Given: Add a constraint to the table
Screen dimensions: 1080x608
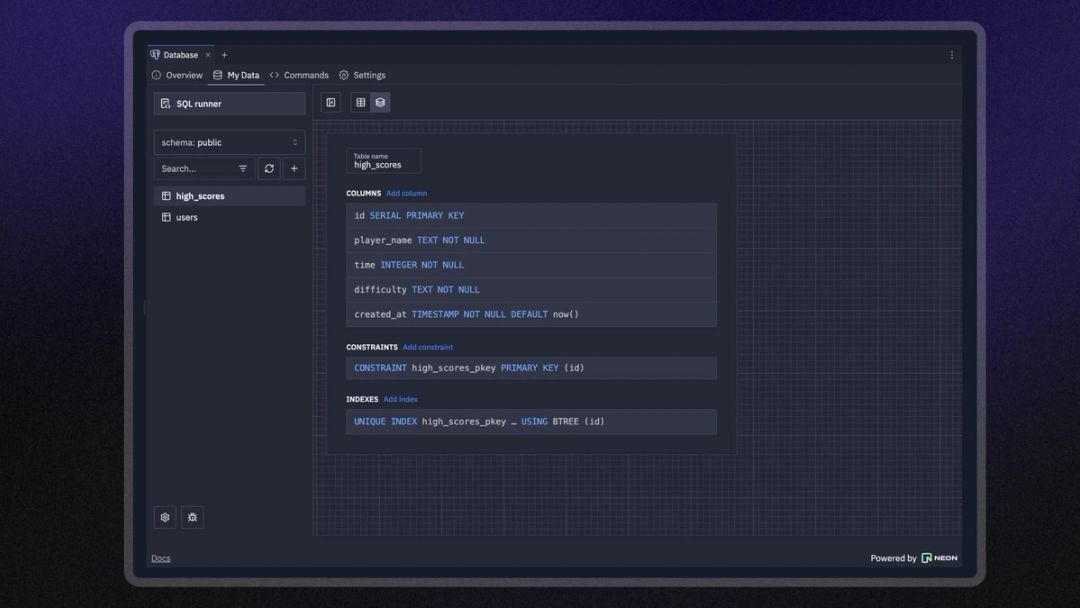Looking at the screenshot, I should coord(428,347).
